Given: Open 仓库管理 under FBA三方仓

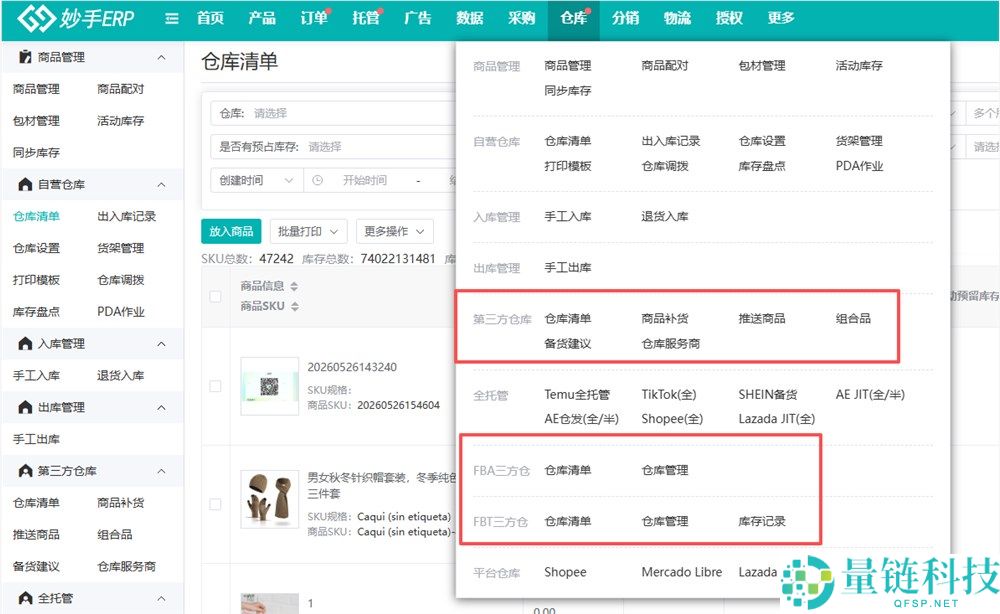Looking at the screenshot, I should pos(665,470).
